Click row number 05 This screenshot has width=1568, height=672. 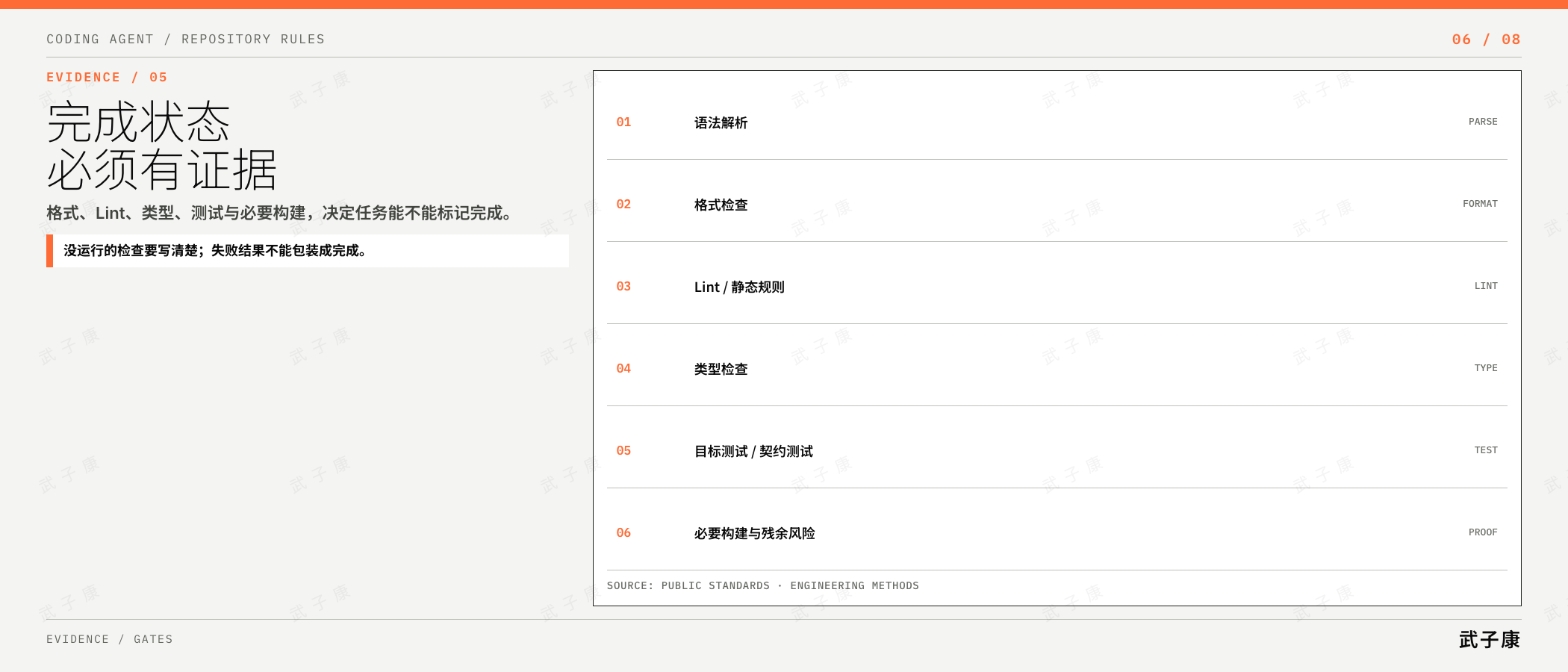pyautogui.click(x=623, y=450)
